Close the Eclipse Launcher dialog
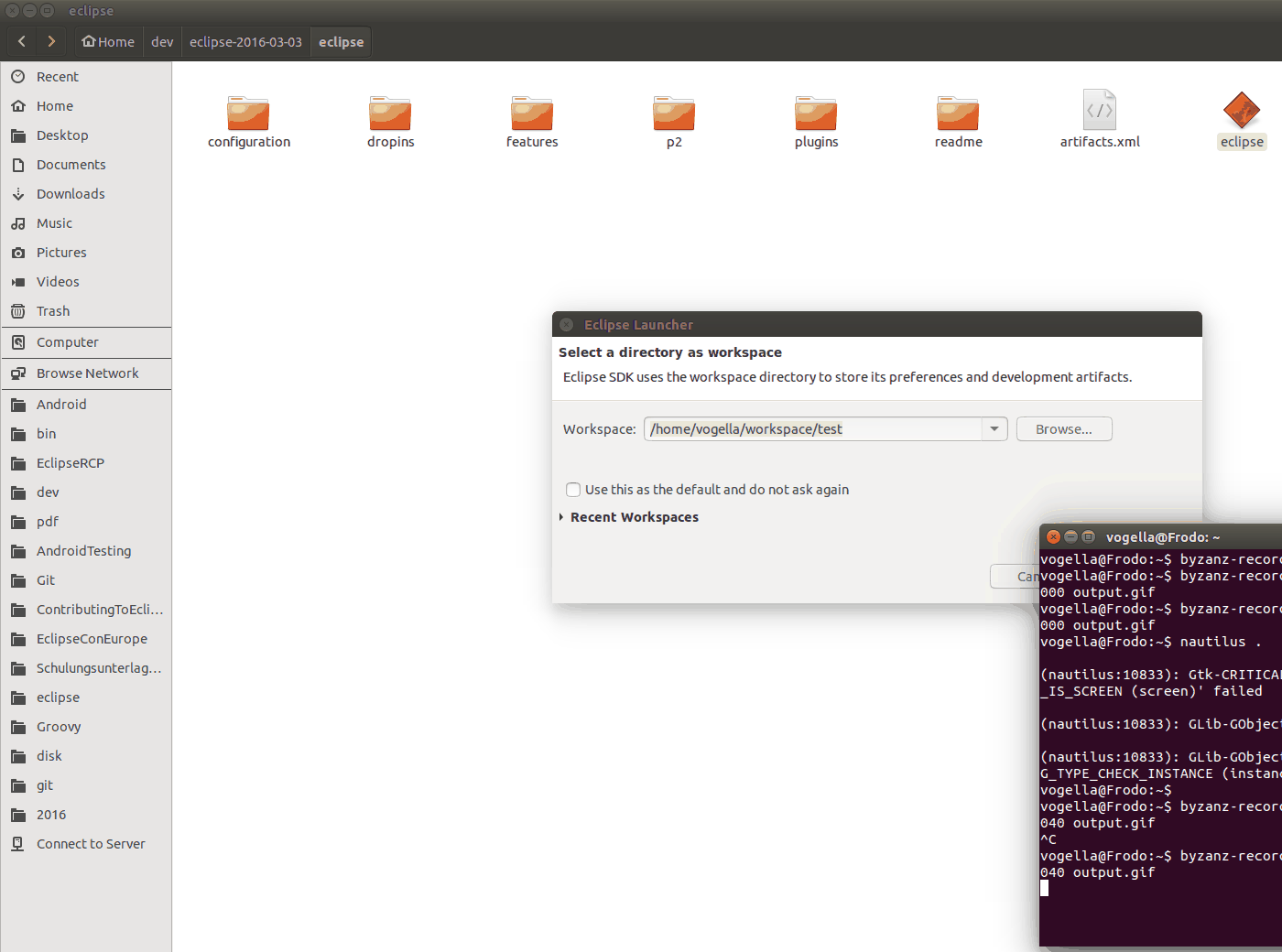 point(567,325)
